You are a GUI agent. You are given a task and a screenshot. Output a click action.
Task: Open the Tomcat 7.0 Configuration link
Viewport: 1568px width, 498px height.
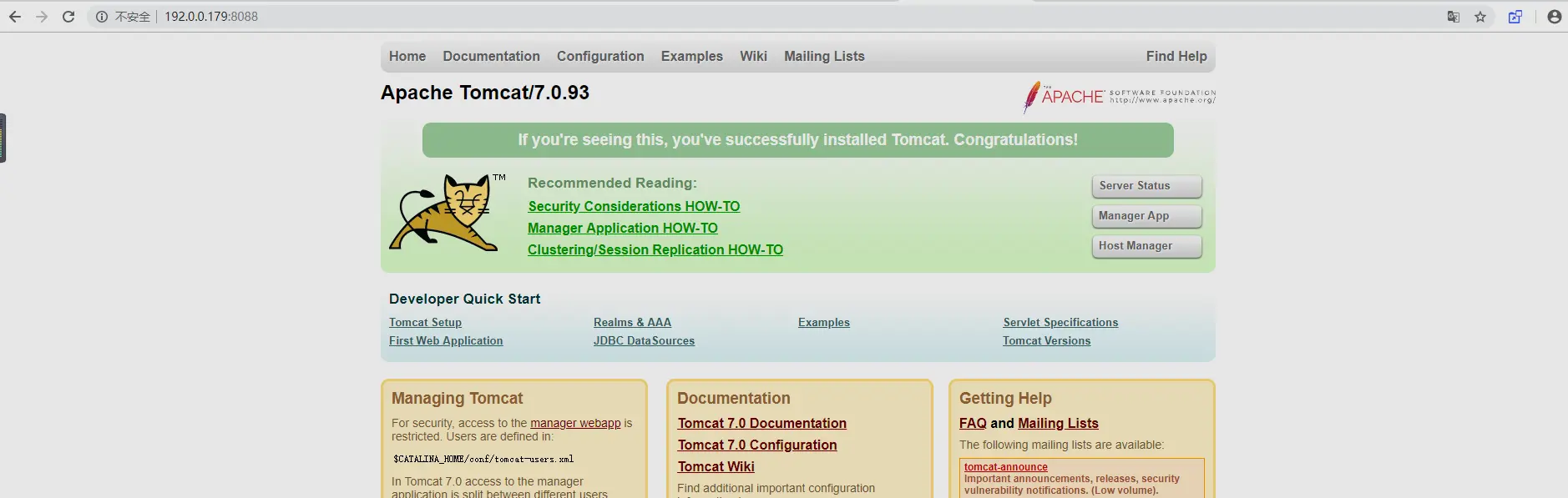(757, 445)
